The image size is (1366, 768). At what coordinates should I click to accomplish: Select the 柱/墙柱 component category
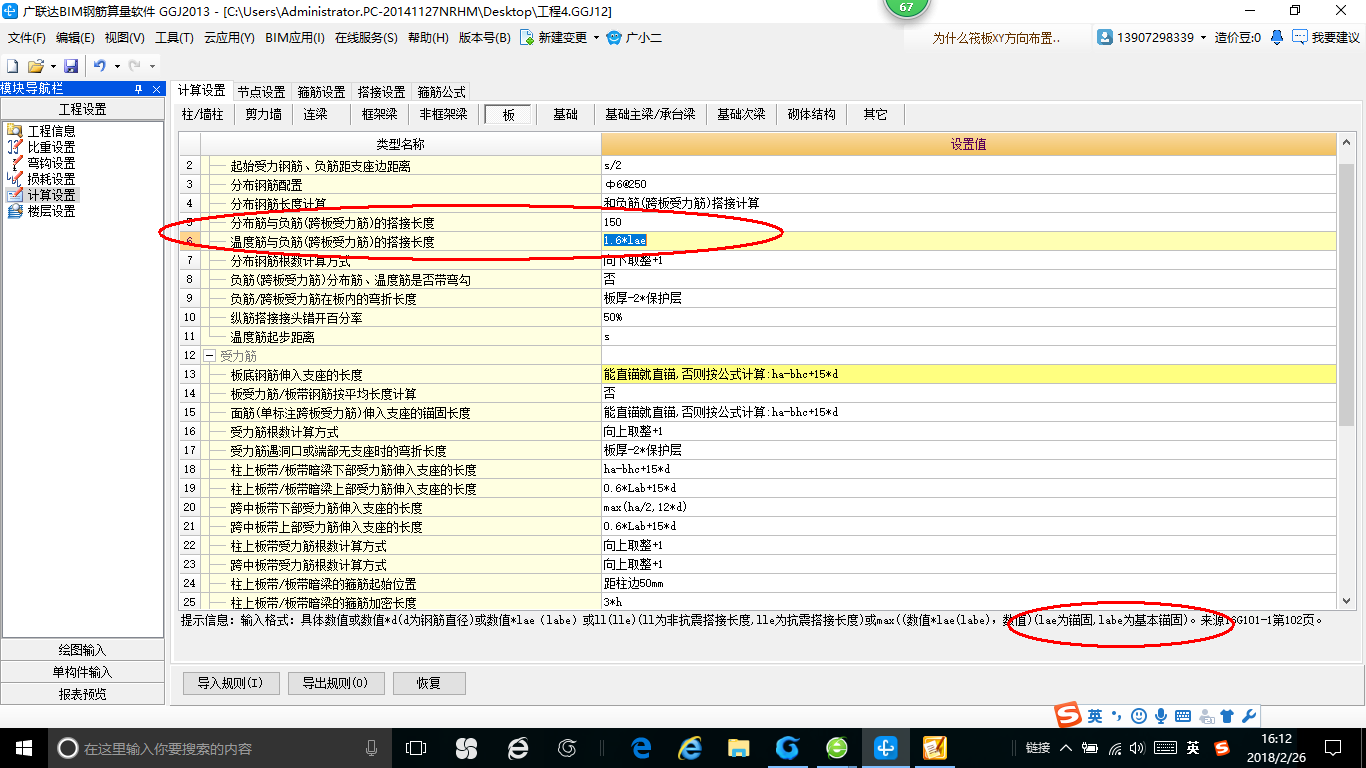203,114
